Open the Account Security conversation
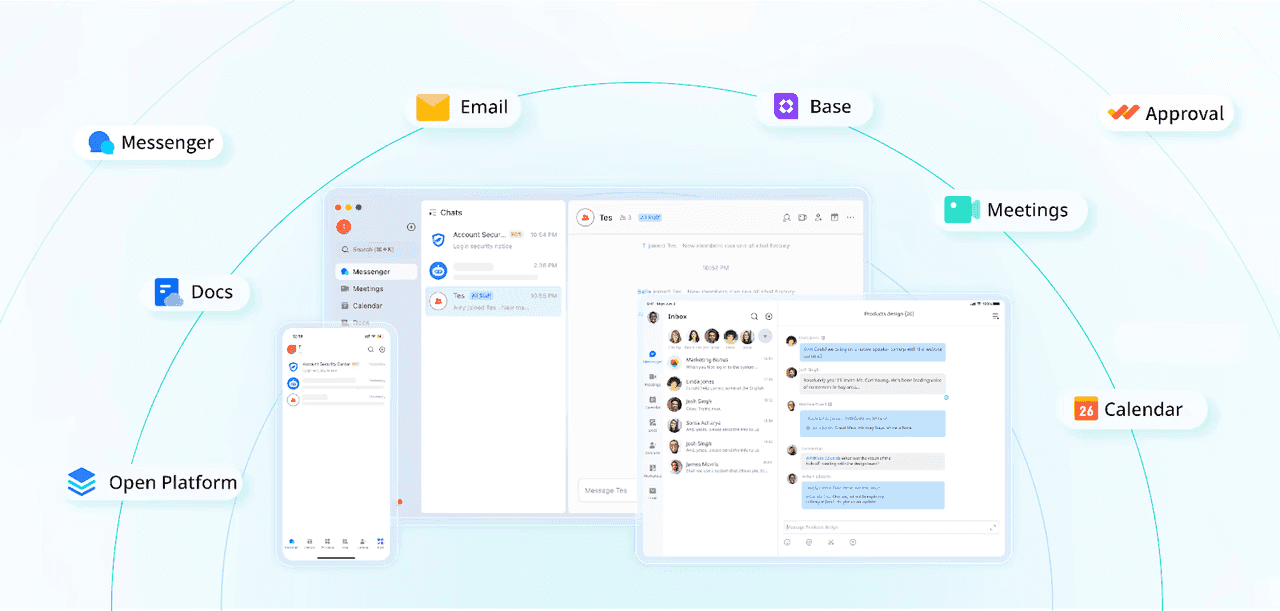 pyautogui.click(x=490, y=240)
